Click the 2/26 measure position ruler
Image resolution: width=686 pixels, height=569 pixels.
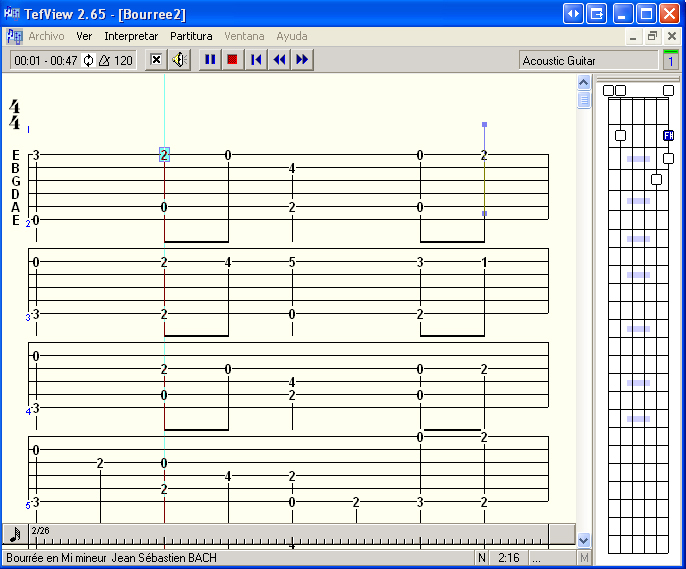click(x=288, y=536)
